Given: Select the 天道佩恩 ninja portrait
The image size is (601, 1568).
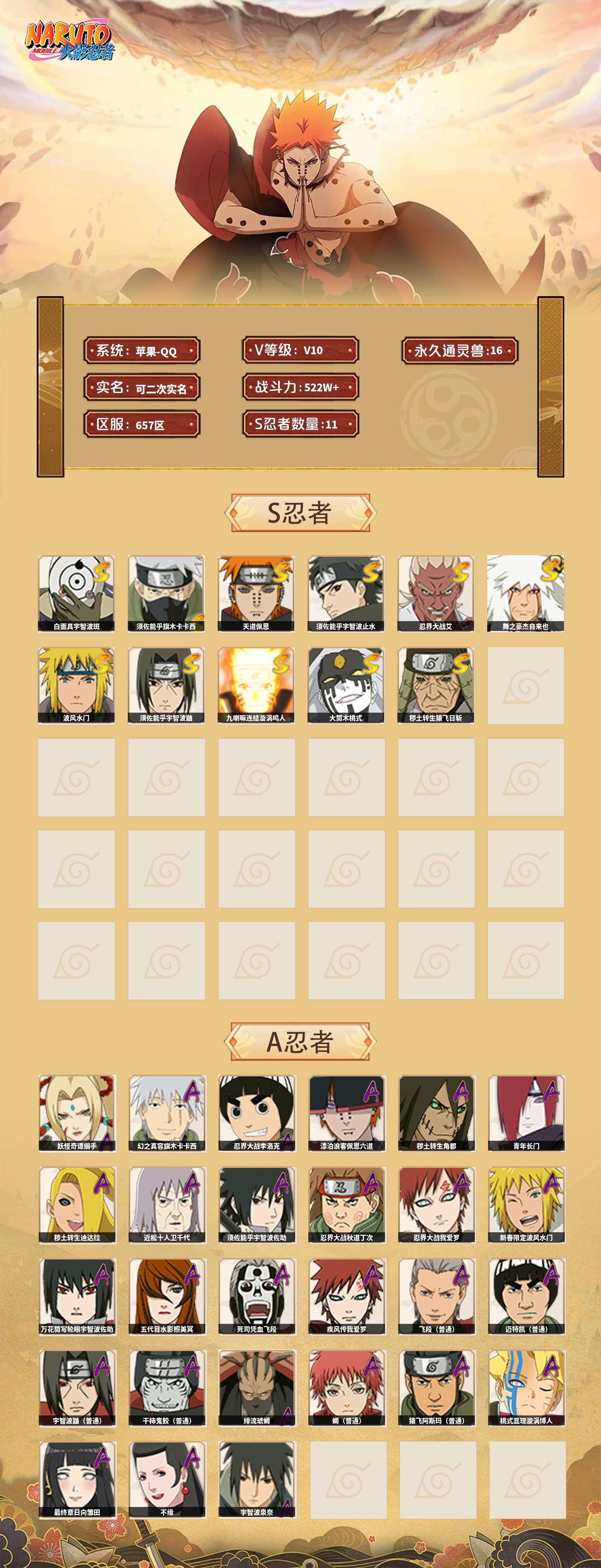Looking at the screenshot, I should tap(256, 593).
